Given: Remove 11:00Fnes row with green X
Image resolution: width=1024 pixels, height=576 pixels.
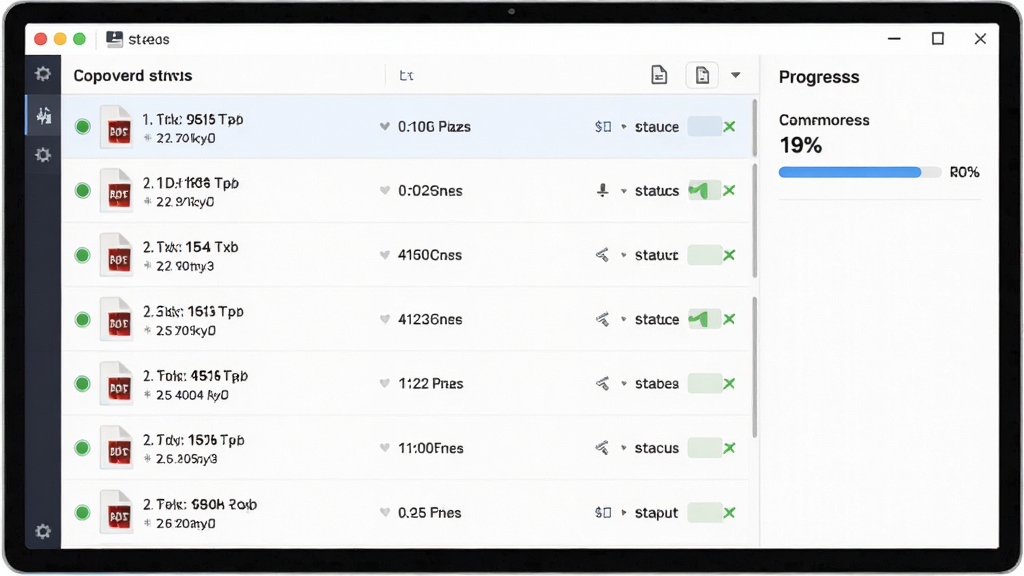Looking at the screenshot, I should (x=729, y=448).
